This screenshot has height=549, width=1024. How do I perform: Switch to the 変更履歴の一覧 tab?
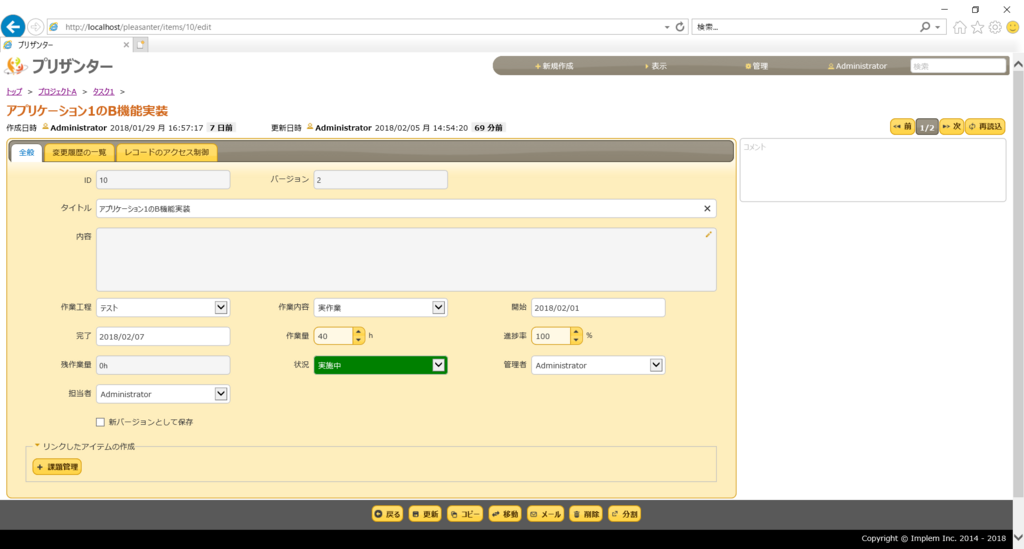[x=79, y=152]
